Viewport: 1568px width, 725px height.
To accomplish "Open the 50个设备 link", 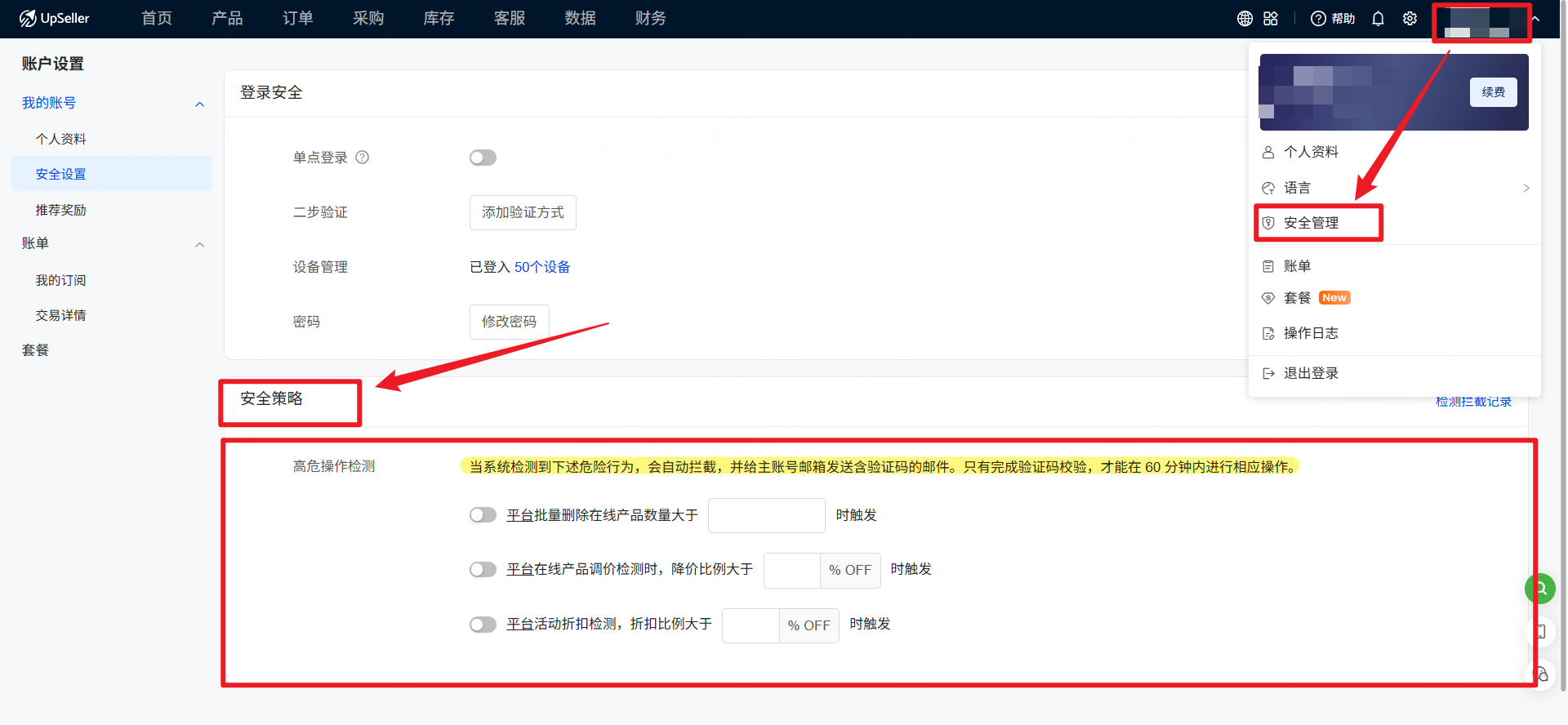I will 542,267.
